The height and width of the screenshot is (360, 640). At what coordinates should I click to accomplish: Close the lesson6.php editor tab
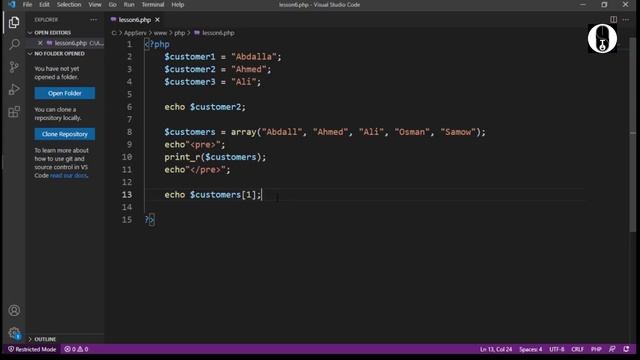[x=158, y=20]
